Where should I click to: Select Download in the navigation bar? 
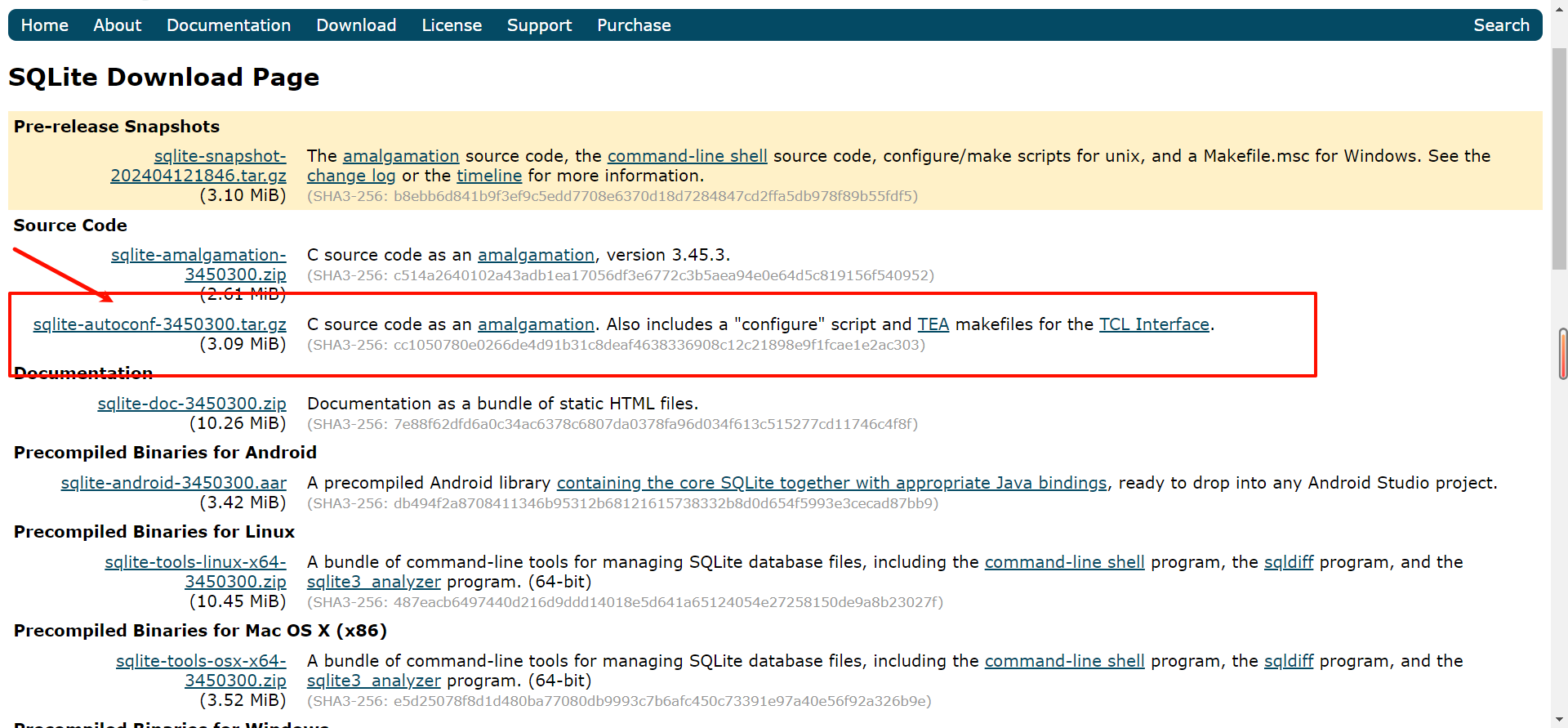(x=356, y=25)
